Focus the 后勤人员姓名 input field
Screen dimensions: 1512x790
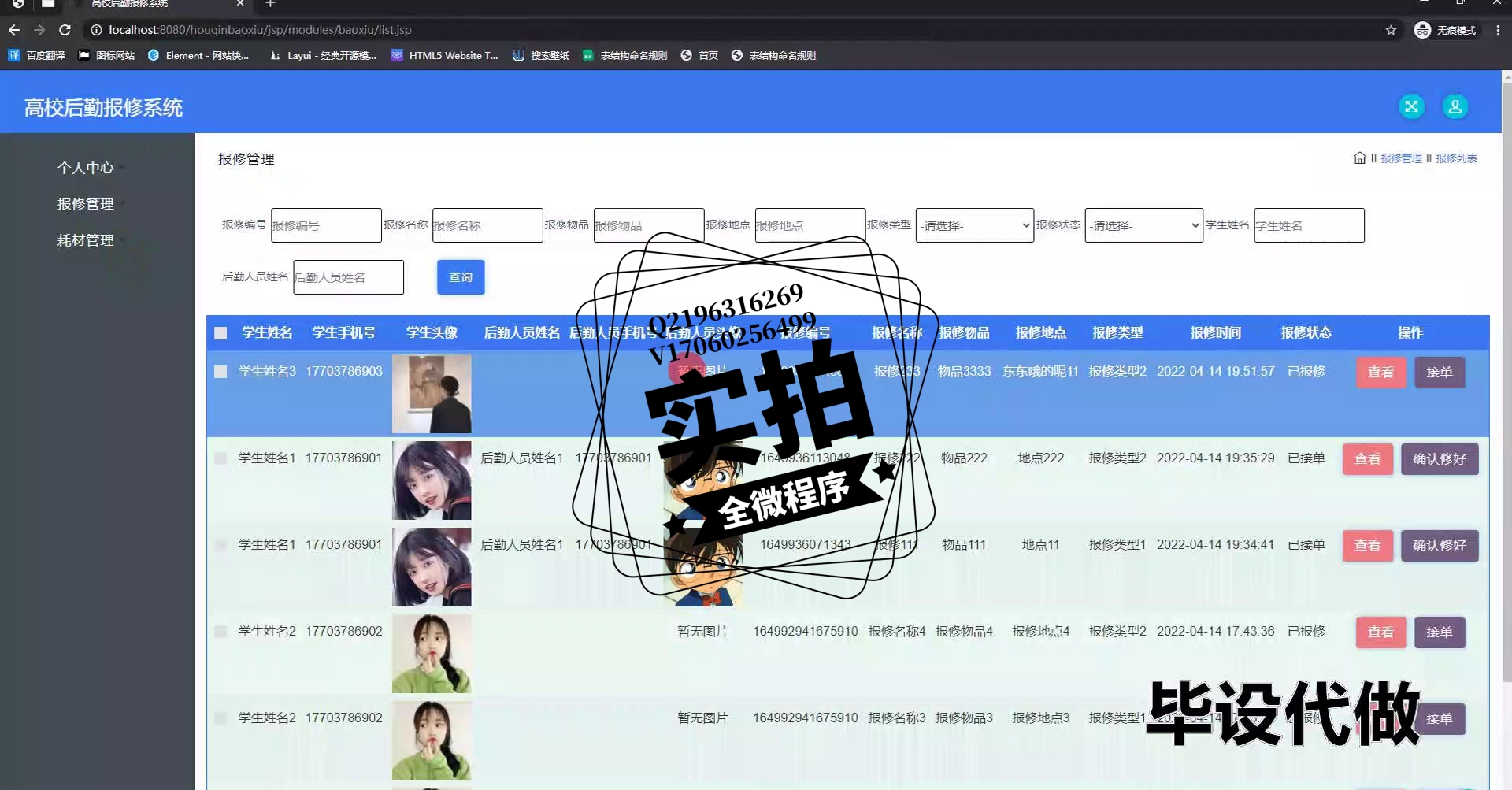(348, 277)
